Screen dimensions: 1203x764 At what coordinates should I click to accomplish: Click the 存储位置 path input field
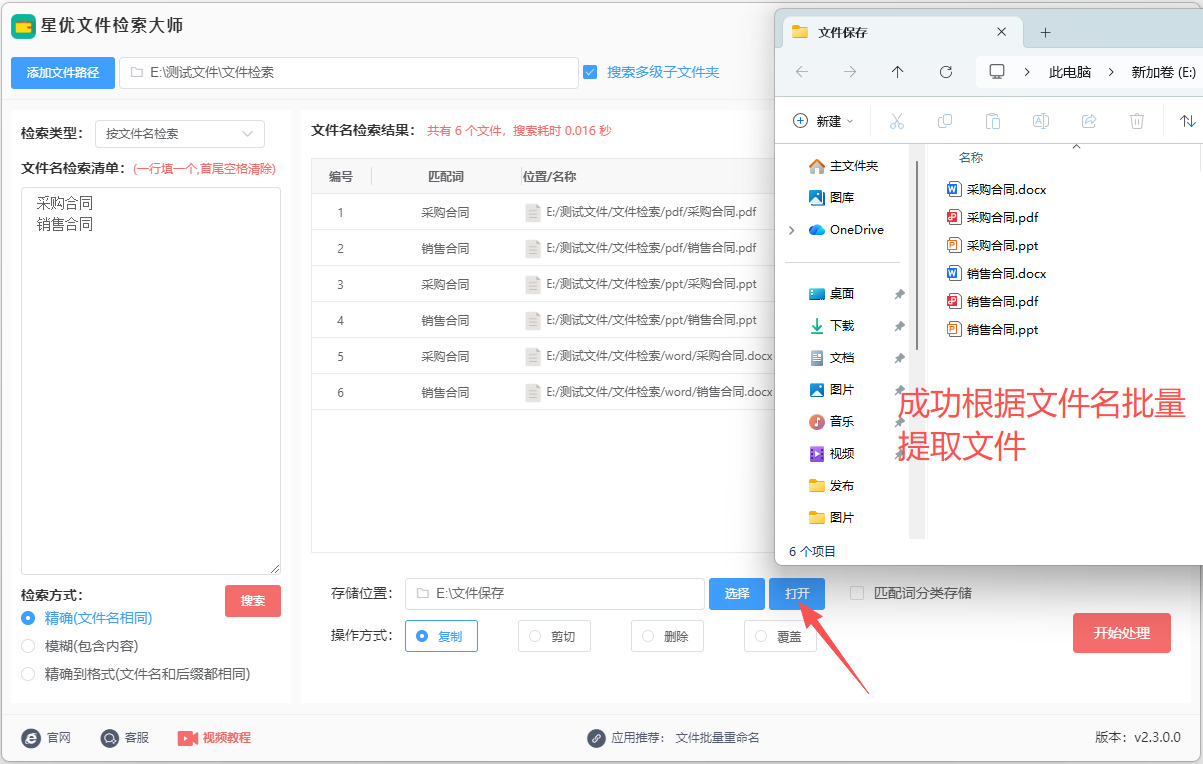(x=555, y=593)
